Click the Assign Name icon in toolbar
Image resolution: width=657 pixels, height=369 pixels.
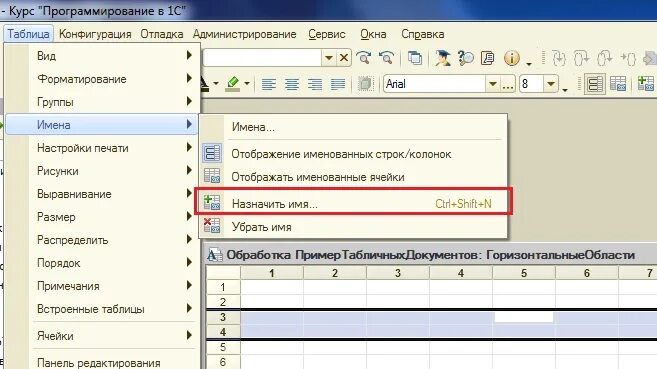point(646,84)
